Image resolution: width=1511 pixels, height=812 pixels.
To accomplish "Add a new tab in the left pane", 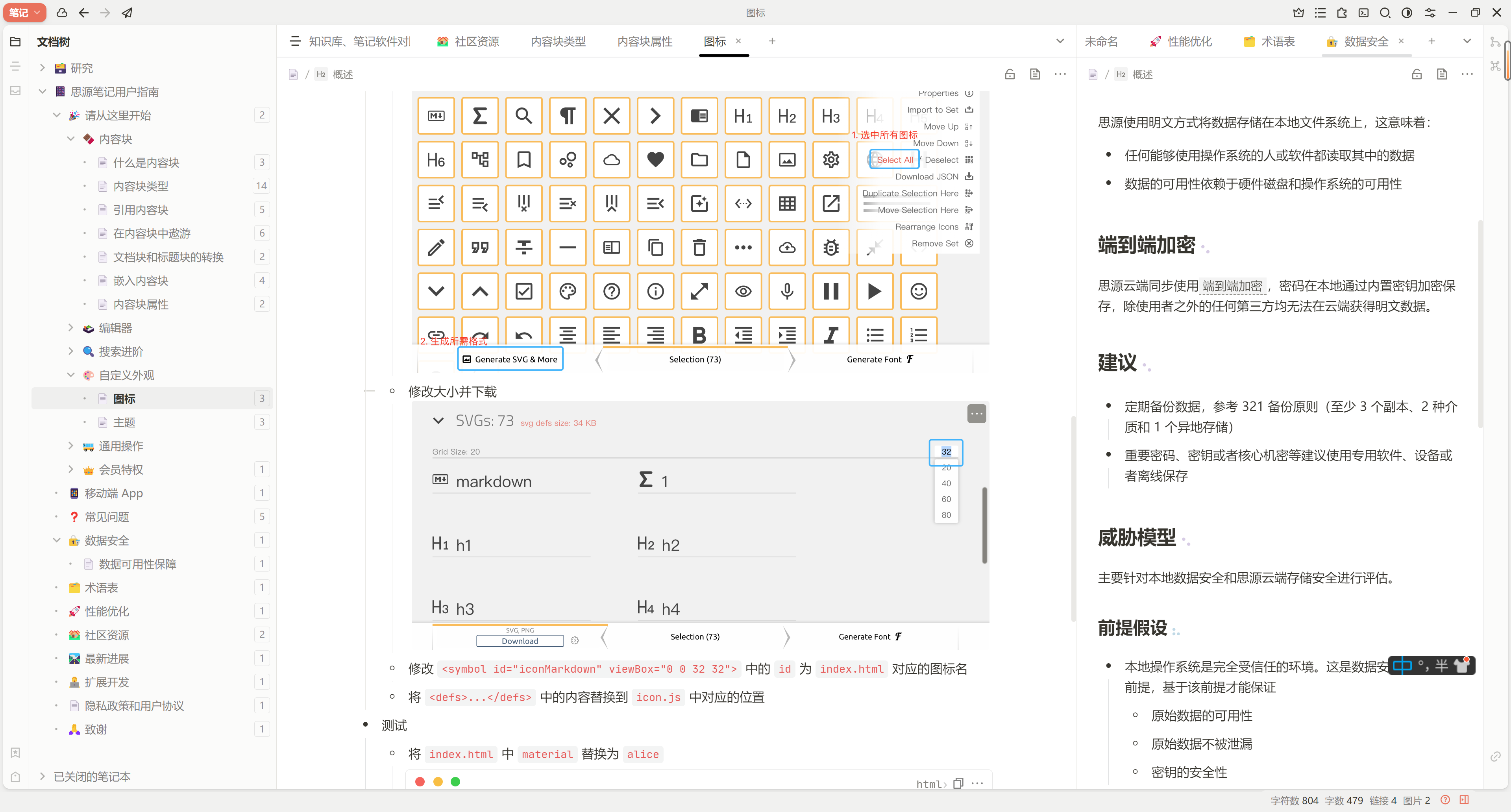I will [772, 41].
